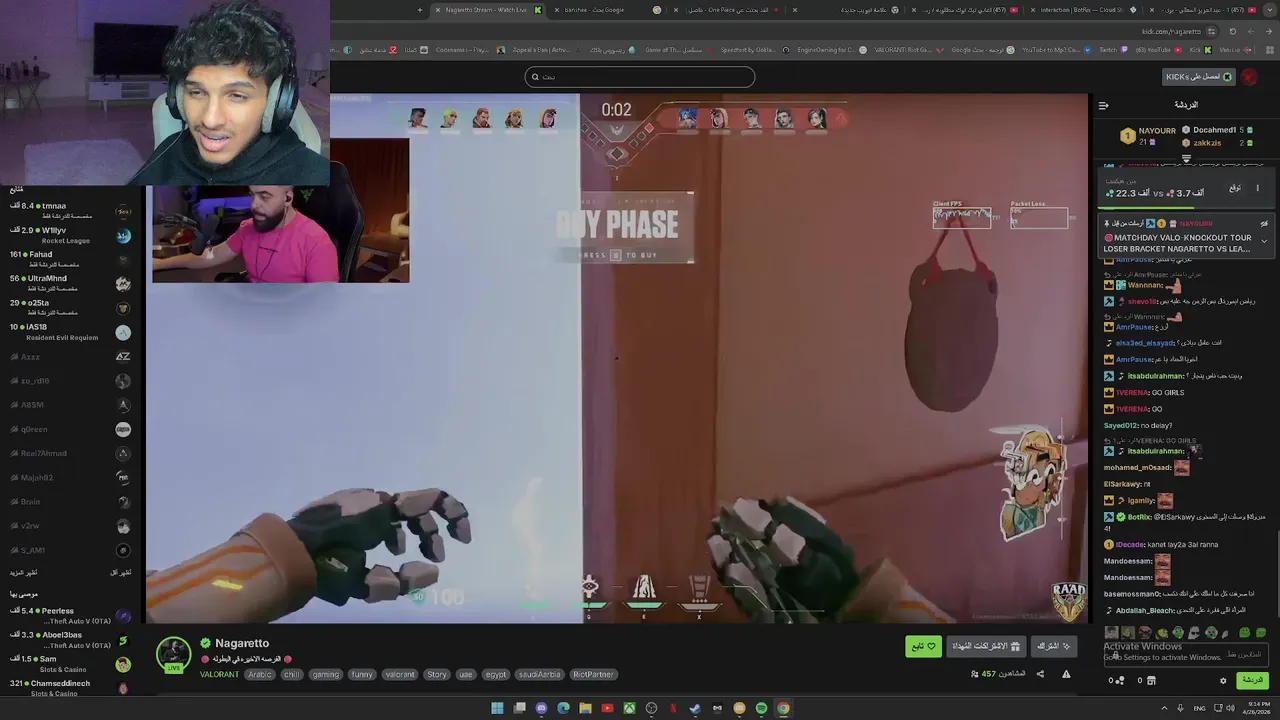The width and height of the screenshot is (1280, 720).
Task: Open Chamseddinech recommended channel
Action: click(70, 688)
